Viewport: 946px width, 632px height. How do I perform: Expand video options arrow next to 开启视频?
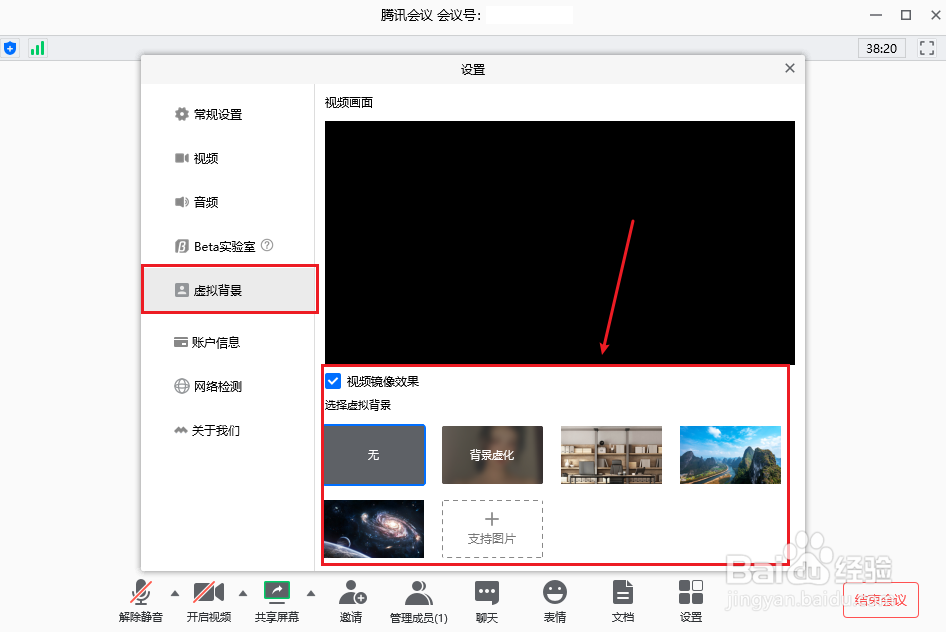[x=243, y=593]
